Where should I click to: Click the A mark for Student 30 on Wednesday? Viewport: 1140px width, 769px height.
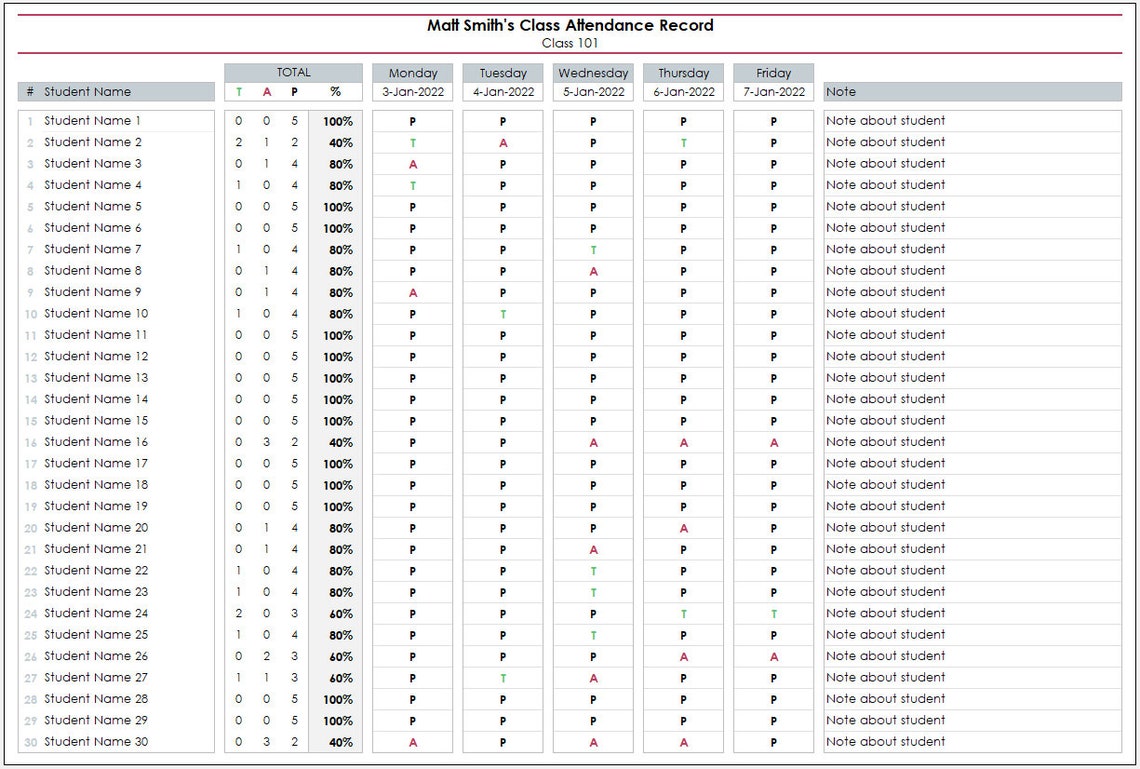pos(592,741)
